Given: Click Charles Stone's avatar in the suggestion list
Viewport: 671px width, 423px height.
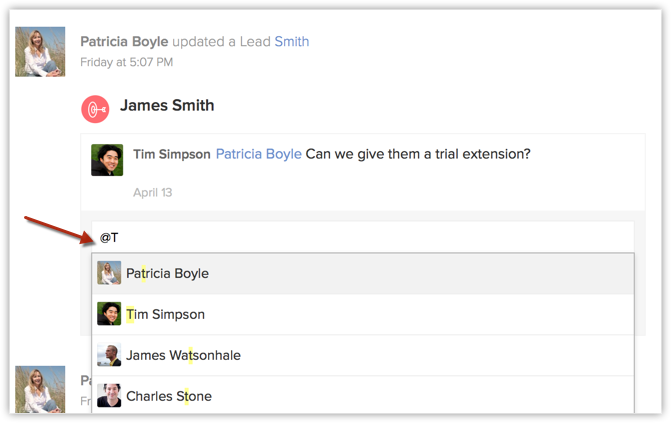Looking at the screenshot, I should pos(109,395).
